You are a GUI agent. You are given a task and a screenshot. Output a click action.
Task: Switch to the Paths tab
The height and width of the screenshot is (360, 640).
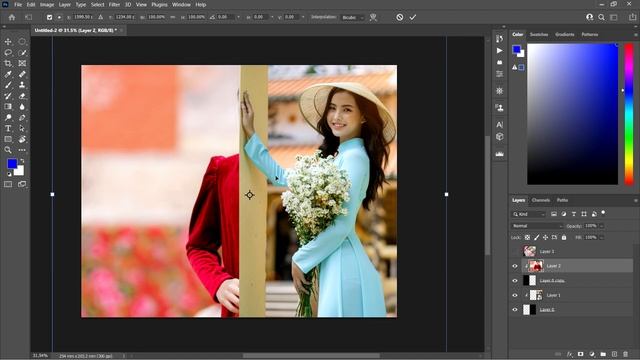point(562,200)
